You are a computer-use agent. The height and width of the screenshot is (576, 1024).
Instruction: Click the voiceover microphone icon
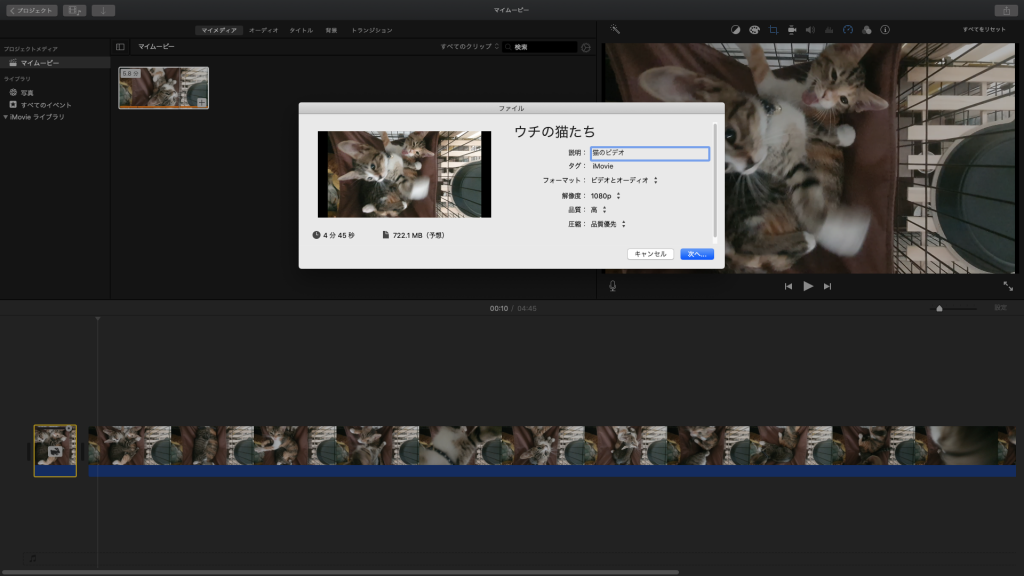pyautogui.click(x=612, y=286)
